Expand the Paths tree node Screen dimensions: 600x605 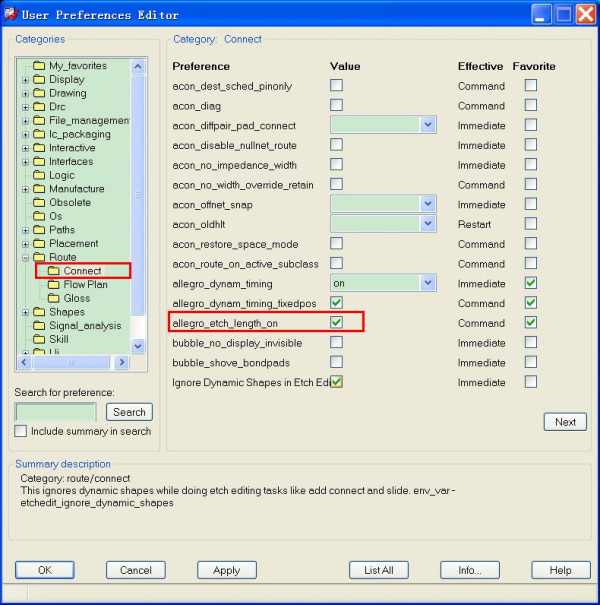(25, 230)
